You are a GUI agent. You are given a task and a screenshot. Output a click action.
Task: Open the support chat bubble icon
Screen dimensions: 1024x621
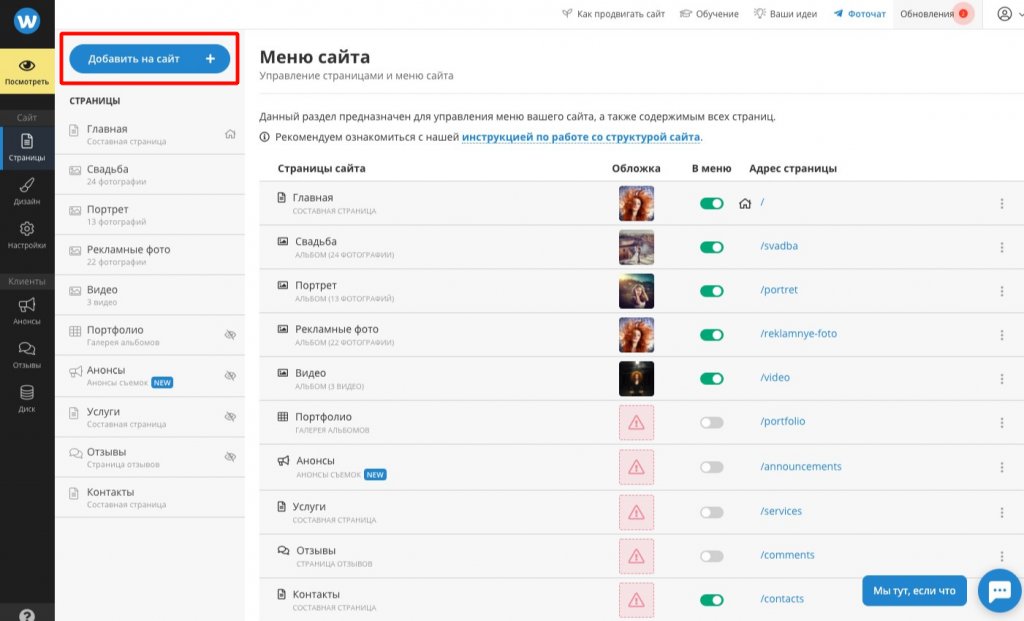[x=999, y=591]
